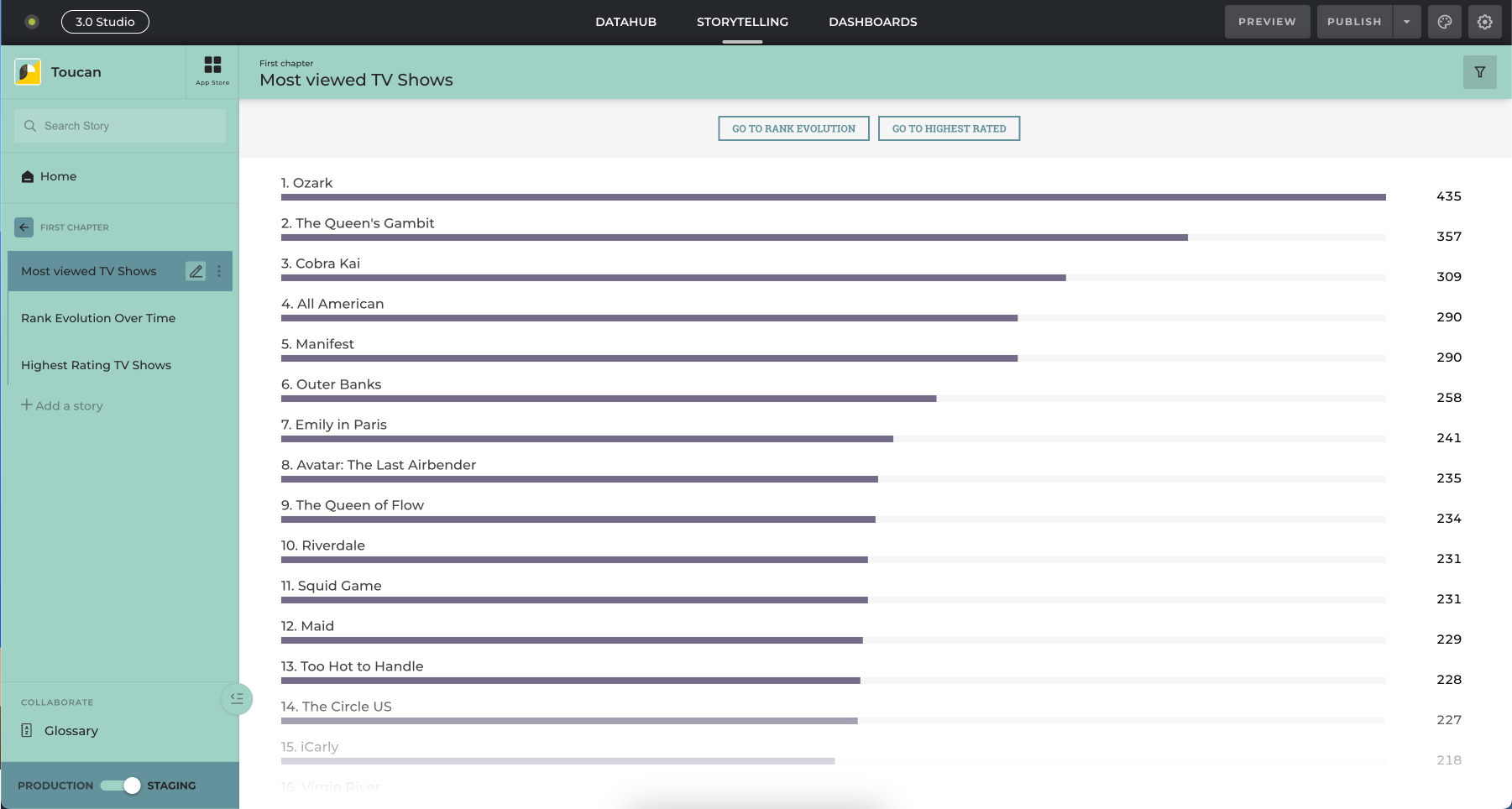This screenshot has height=809, width=1512.
Task: Open the settings gear icon
Action: (x=1484, y=22)
